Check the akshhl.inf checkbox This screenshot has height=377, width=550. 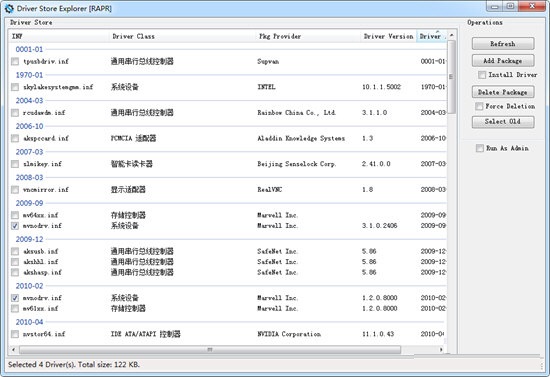point(15,262)
